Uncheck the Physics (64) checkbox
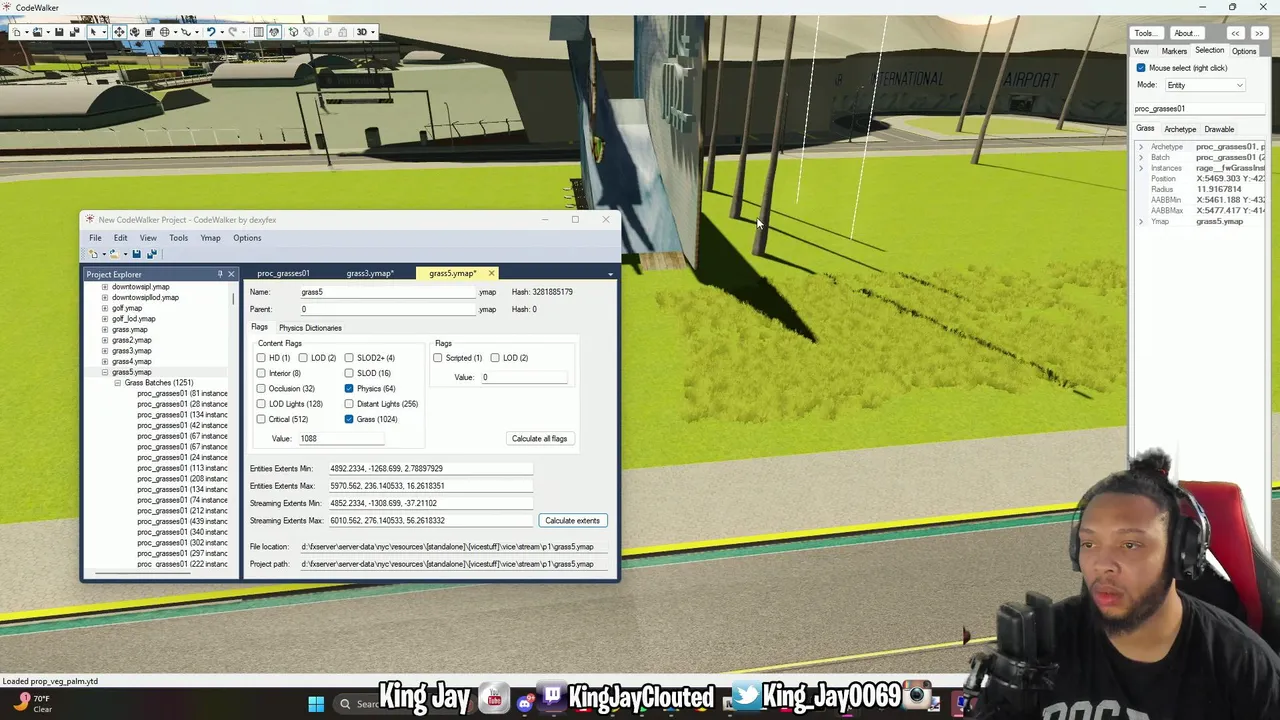The height and width of the screenshot is (720, 1280). pos(349,388)
